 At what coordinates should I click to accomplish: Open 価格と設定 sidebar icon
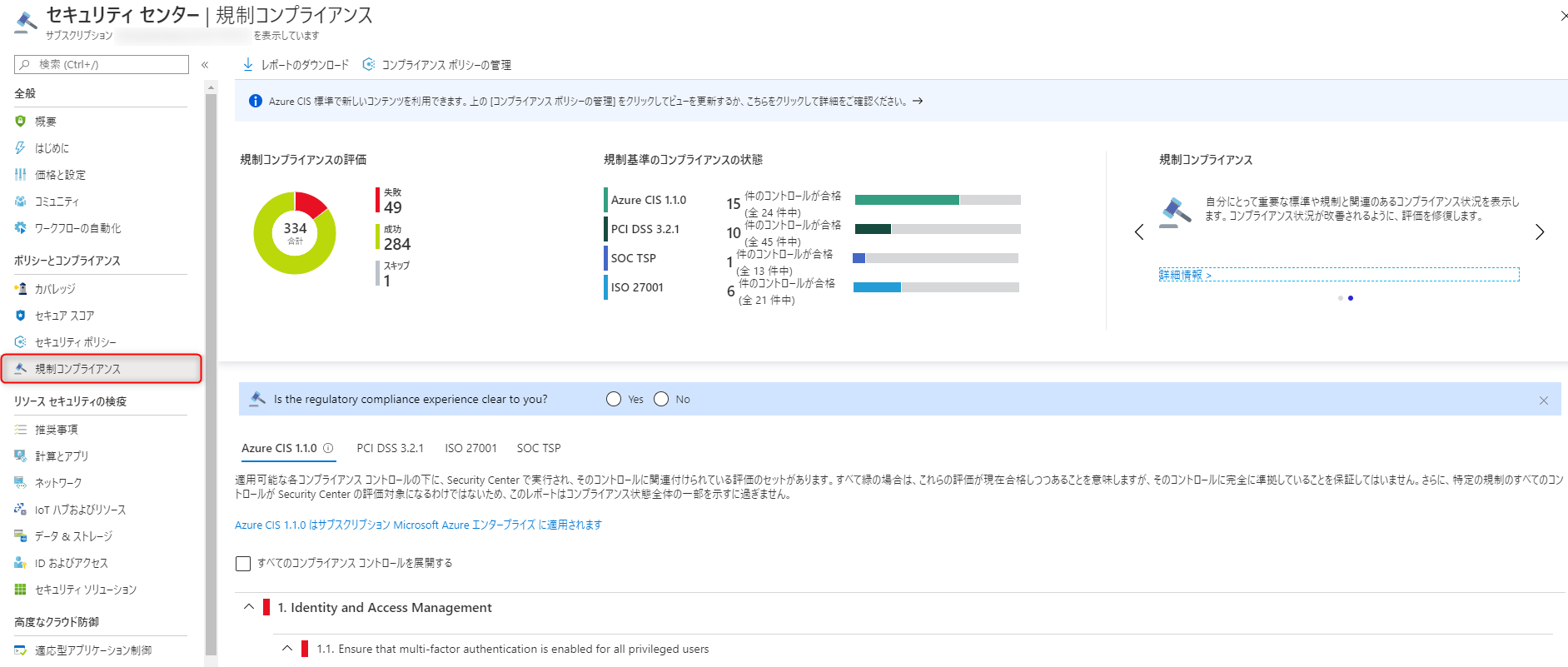coord(20,174)
